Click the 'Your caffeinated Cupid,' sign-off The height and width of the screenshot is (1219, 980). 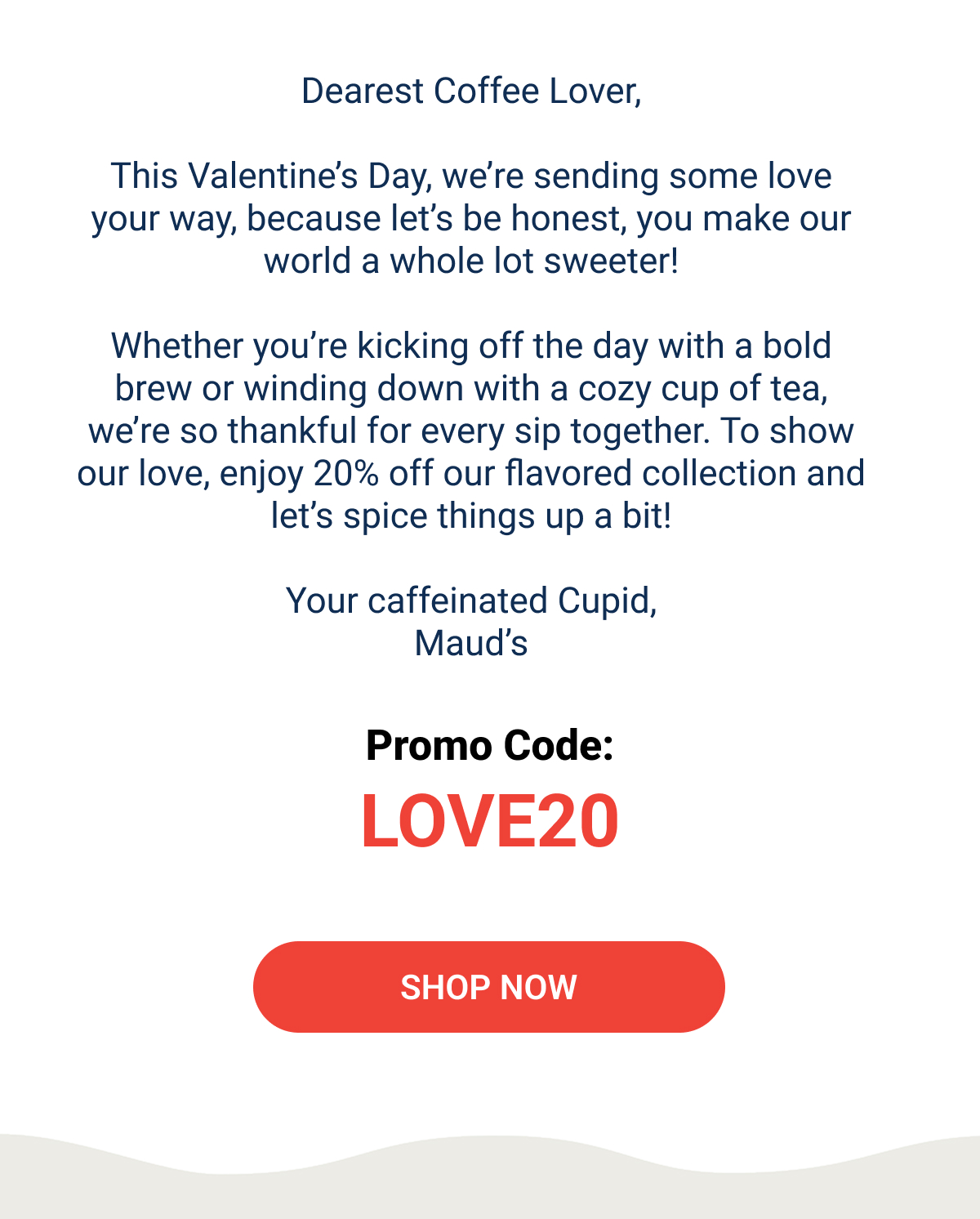(x=471, y=601)
